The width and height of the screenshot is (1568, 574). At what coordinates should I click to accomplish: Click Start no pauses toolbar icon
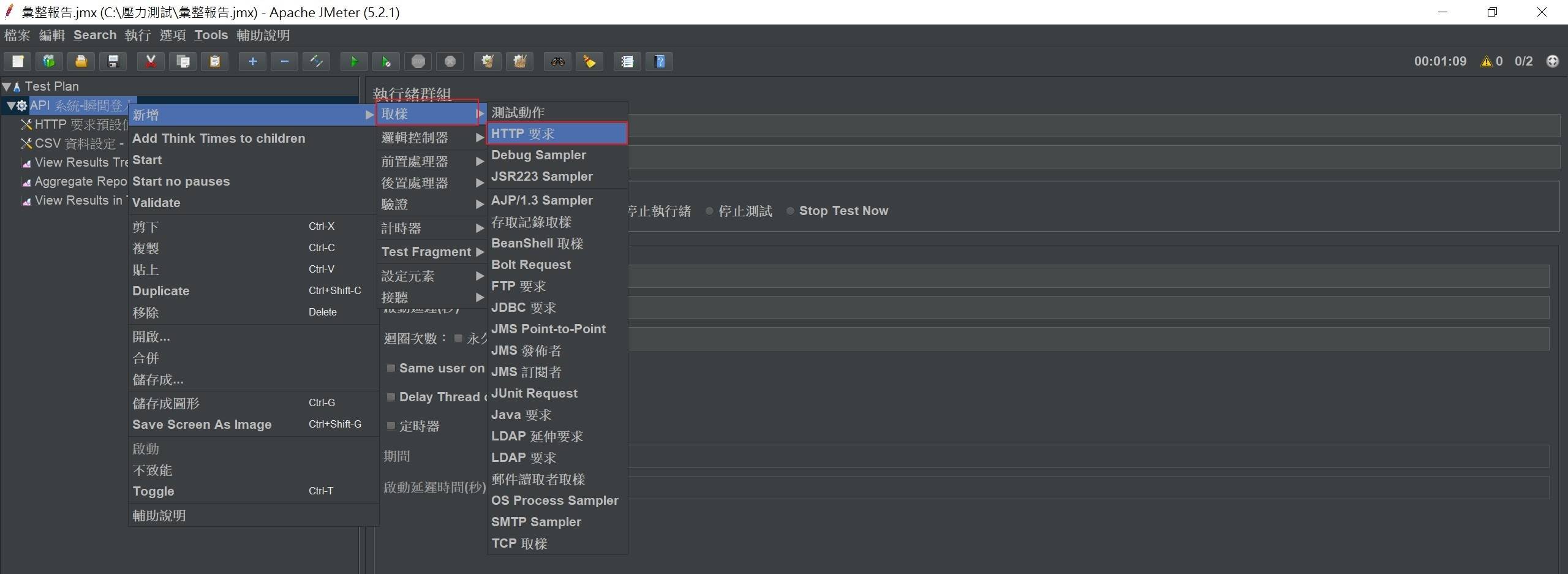[x=386, y=61]
